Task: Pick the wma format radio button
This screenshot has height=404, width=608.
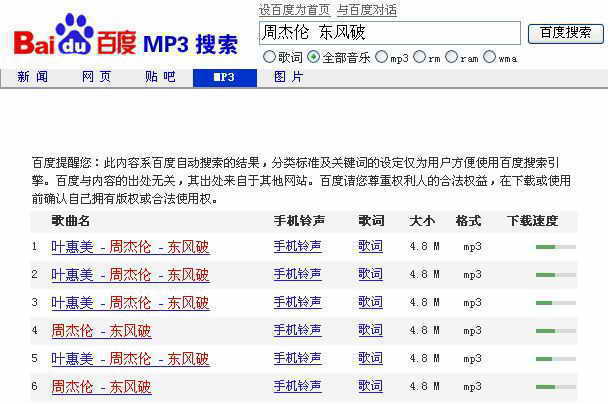Action: 489,57
